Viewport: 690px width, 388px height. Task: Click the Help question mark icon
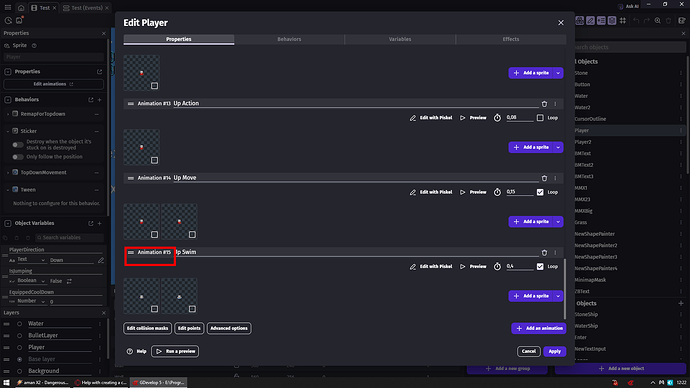(x=130, y=351)
